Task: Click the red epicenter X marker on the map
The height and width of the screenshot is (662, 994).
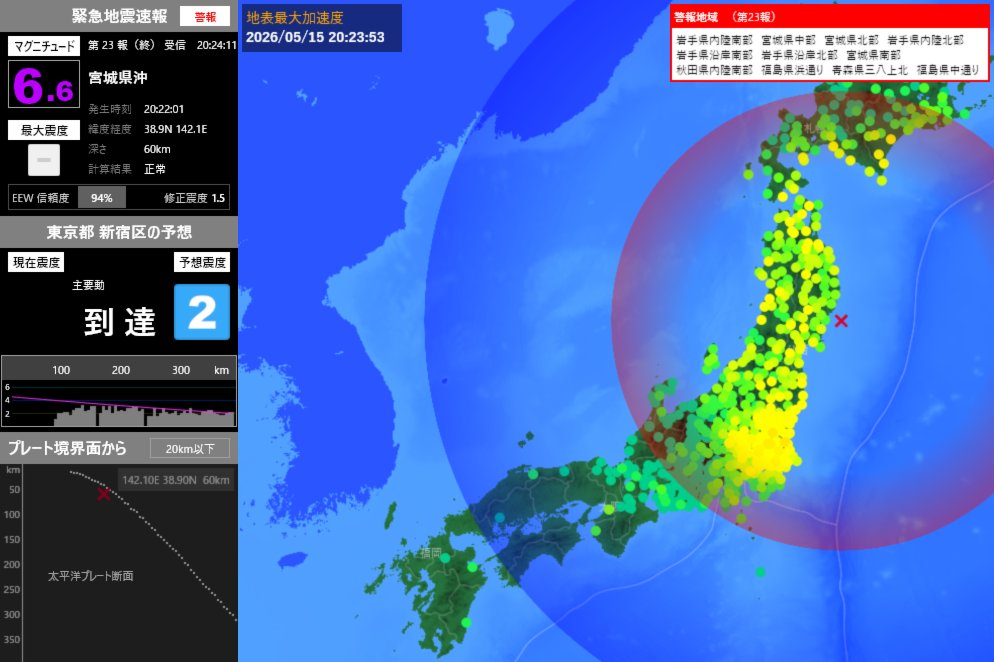Action: (841, 321)
